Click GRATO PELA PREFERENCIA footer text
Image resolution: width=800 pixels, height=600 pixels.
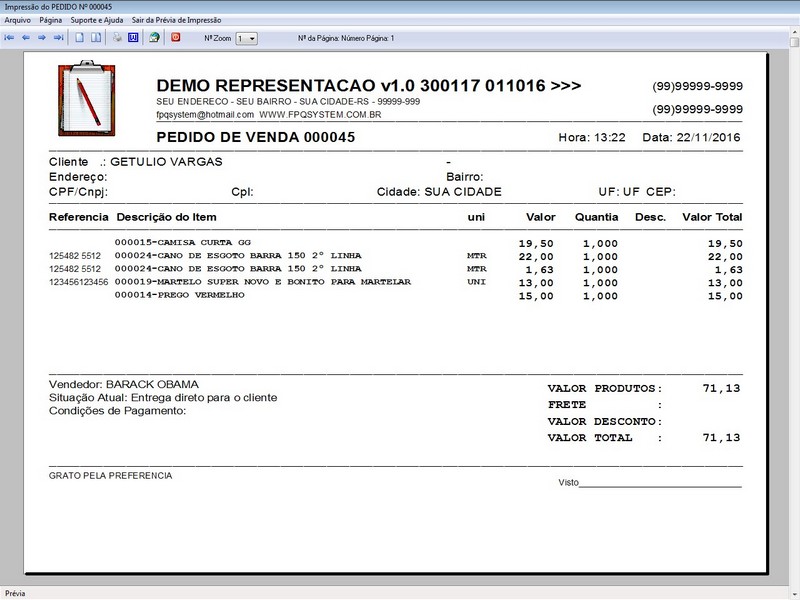click(111, 476)
